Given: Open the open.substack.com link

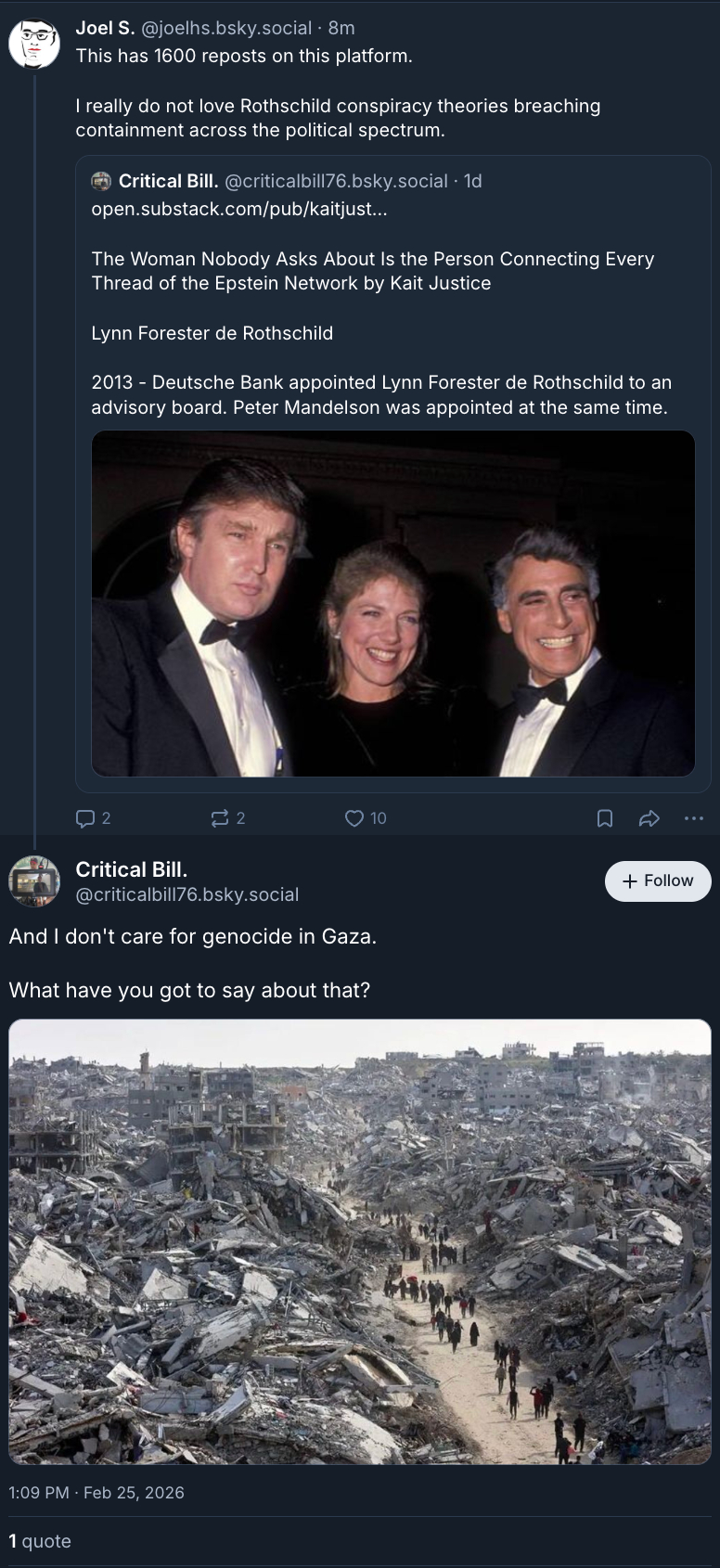Looking at the screenshot, I should [x=239, y=209].
